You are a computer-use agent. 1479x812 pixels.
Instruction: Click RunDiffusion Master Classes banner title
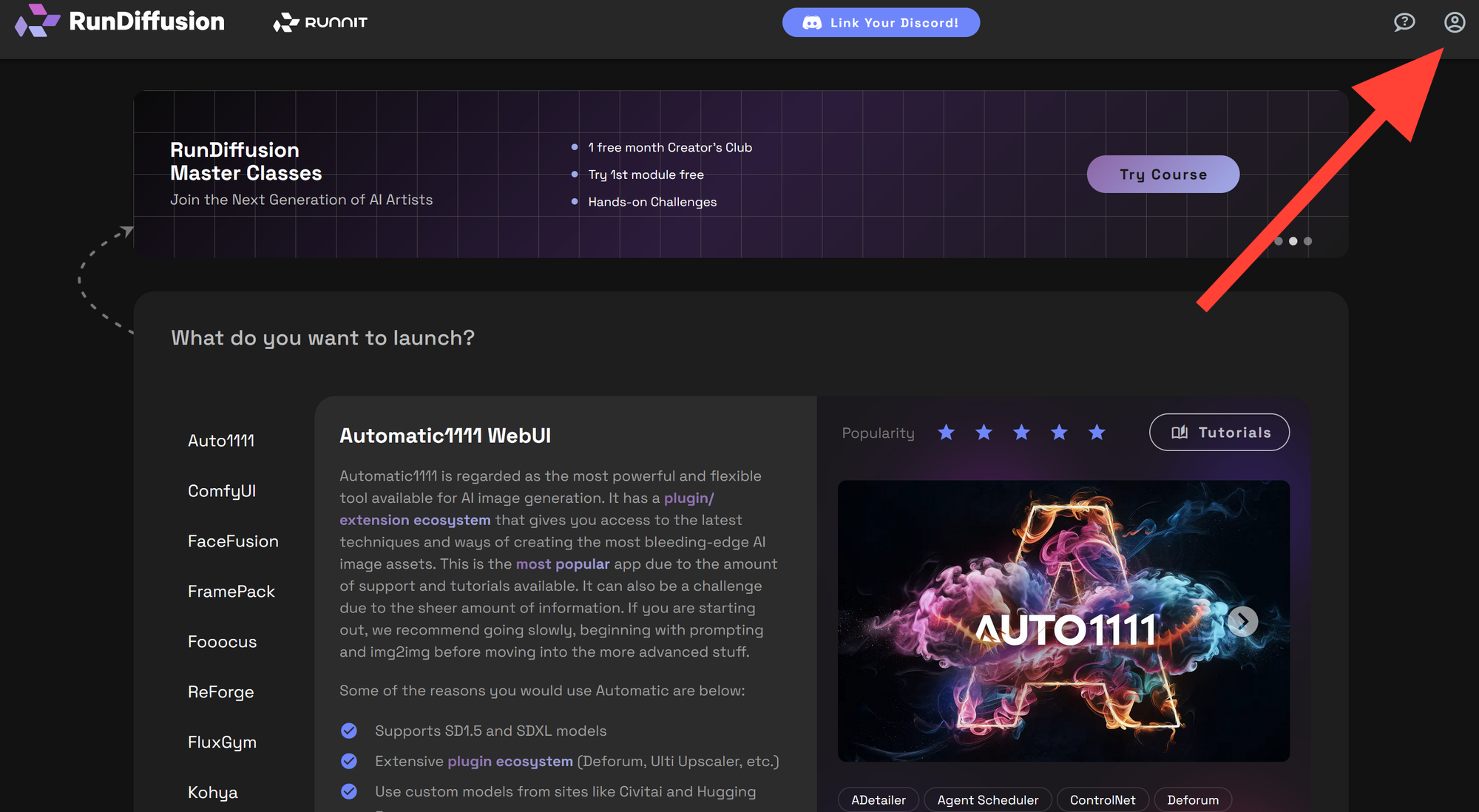point(246,161)
